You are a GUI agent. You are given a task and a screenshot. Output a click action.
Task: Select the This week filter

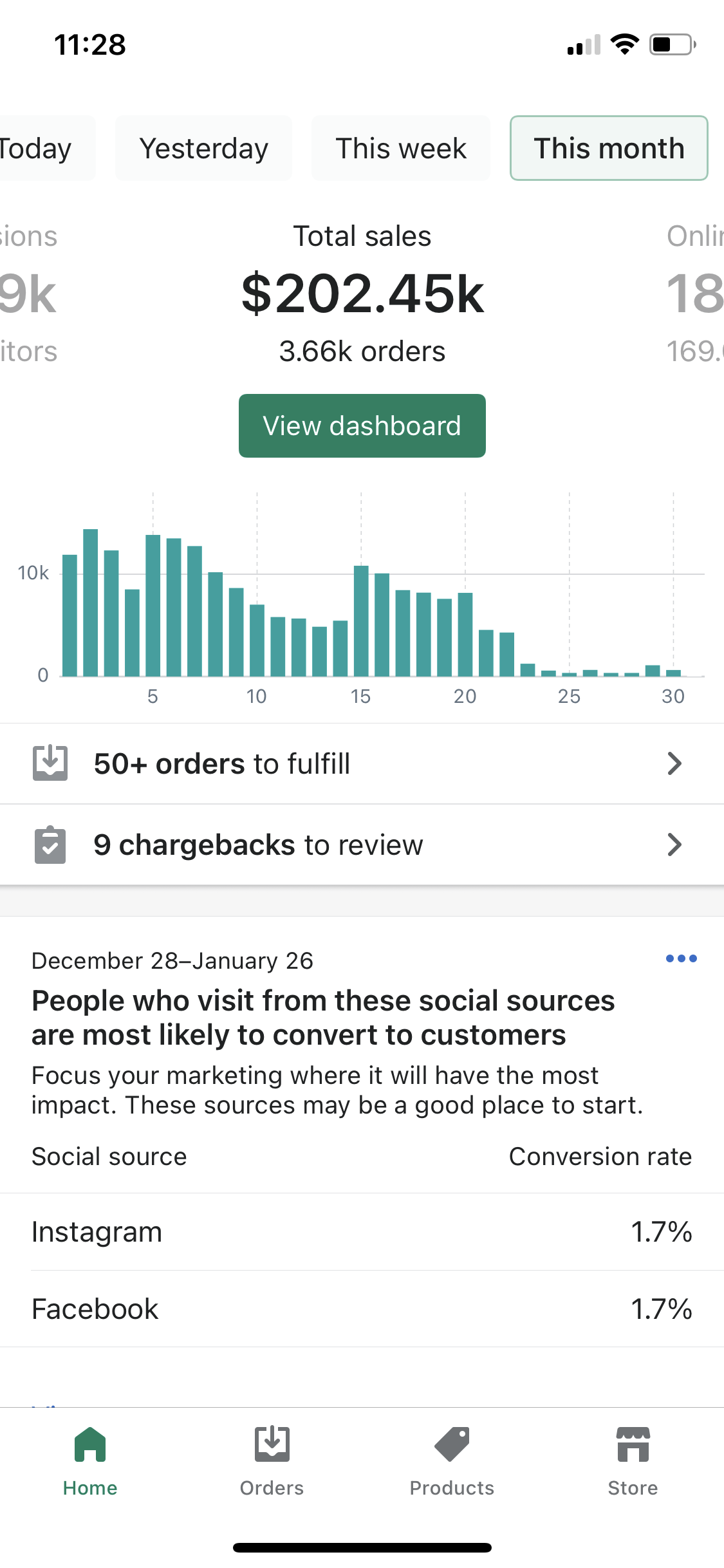click(x=401, y=148)
